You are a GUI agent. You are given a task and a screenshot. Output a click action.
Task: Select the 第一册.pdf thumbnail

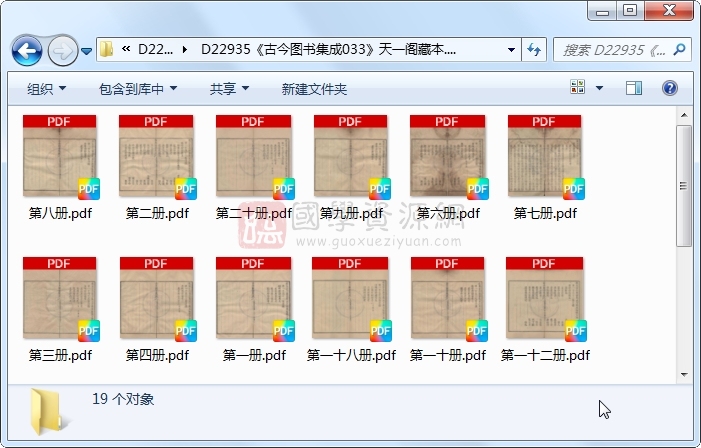[x=254, y=299]
